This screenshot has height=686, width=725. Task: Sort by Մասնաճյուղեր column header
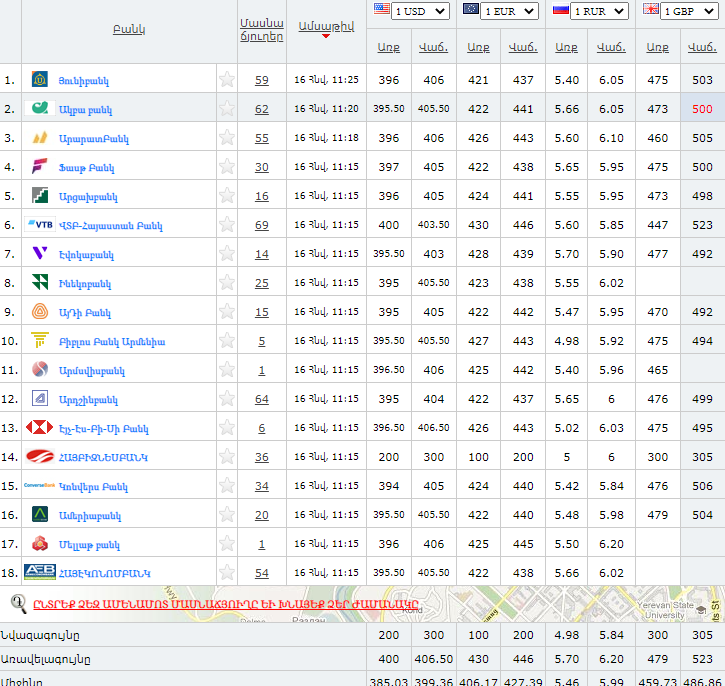tap(262, 30)
